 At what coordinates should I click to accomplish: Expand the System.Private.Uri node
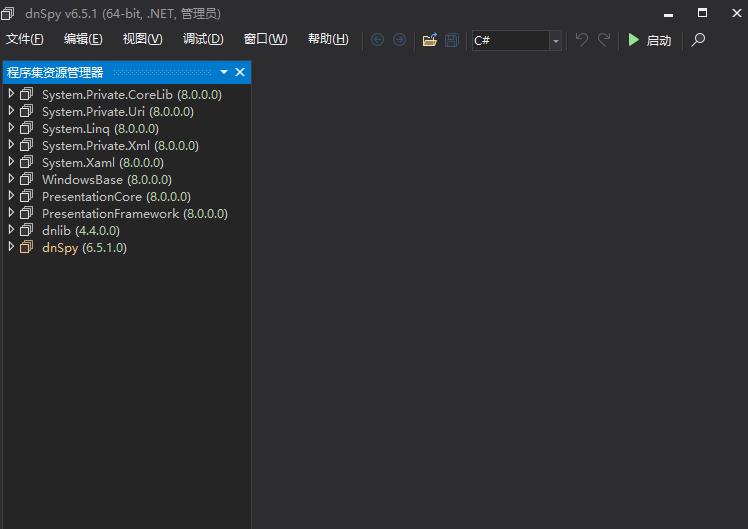tap(11, 111)
